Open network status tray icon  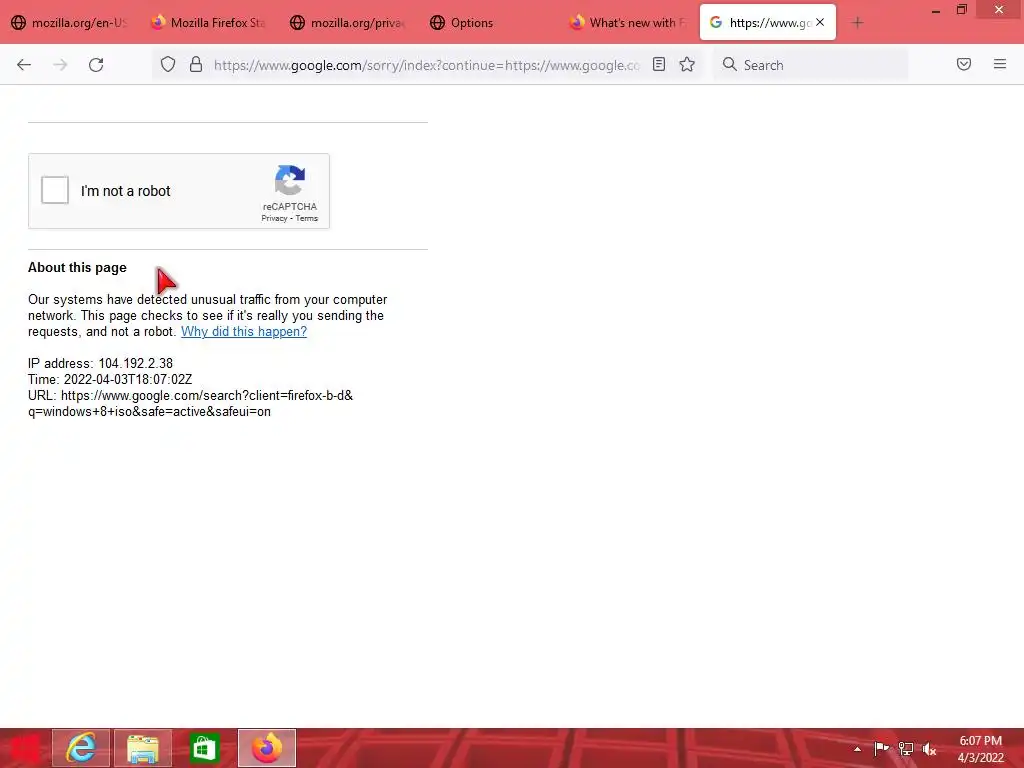coord(906,748)
